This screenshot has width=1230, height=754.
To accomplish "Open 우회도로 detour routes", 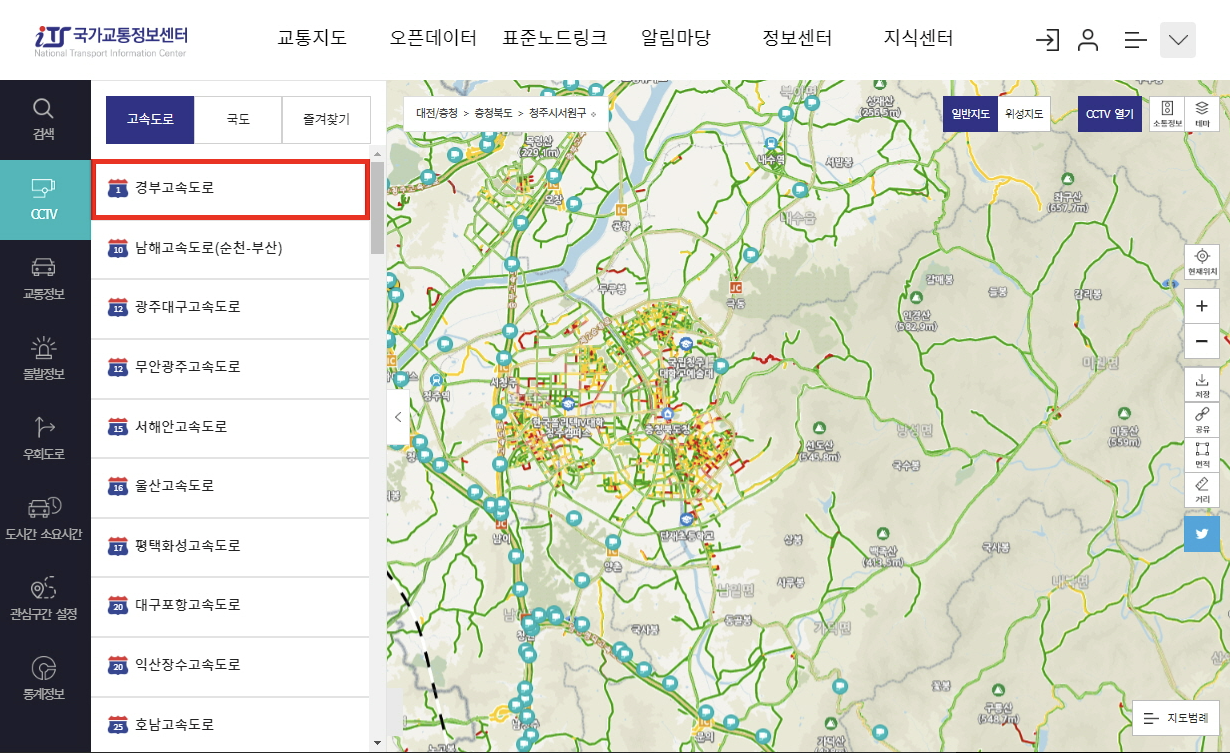I will tap(44, 439).
